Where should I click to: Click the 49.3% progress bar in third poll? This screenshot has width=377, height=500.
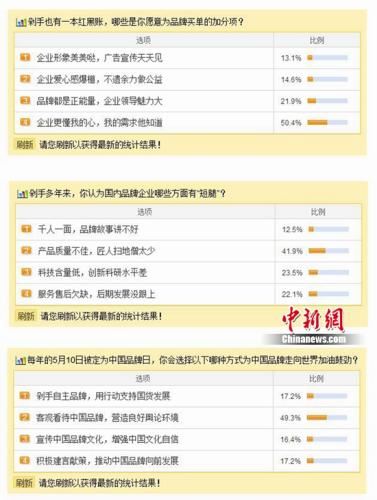pos(327,417)
